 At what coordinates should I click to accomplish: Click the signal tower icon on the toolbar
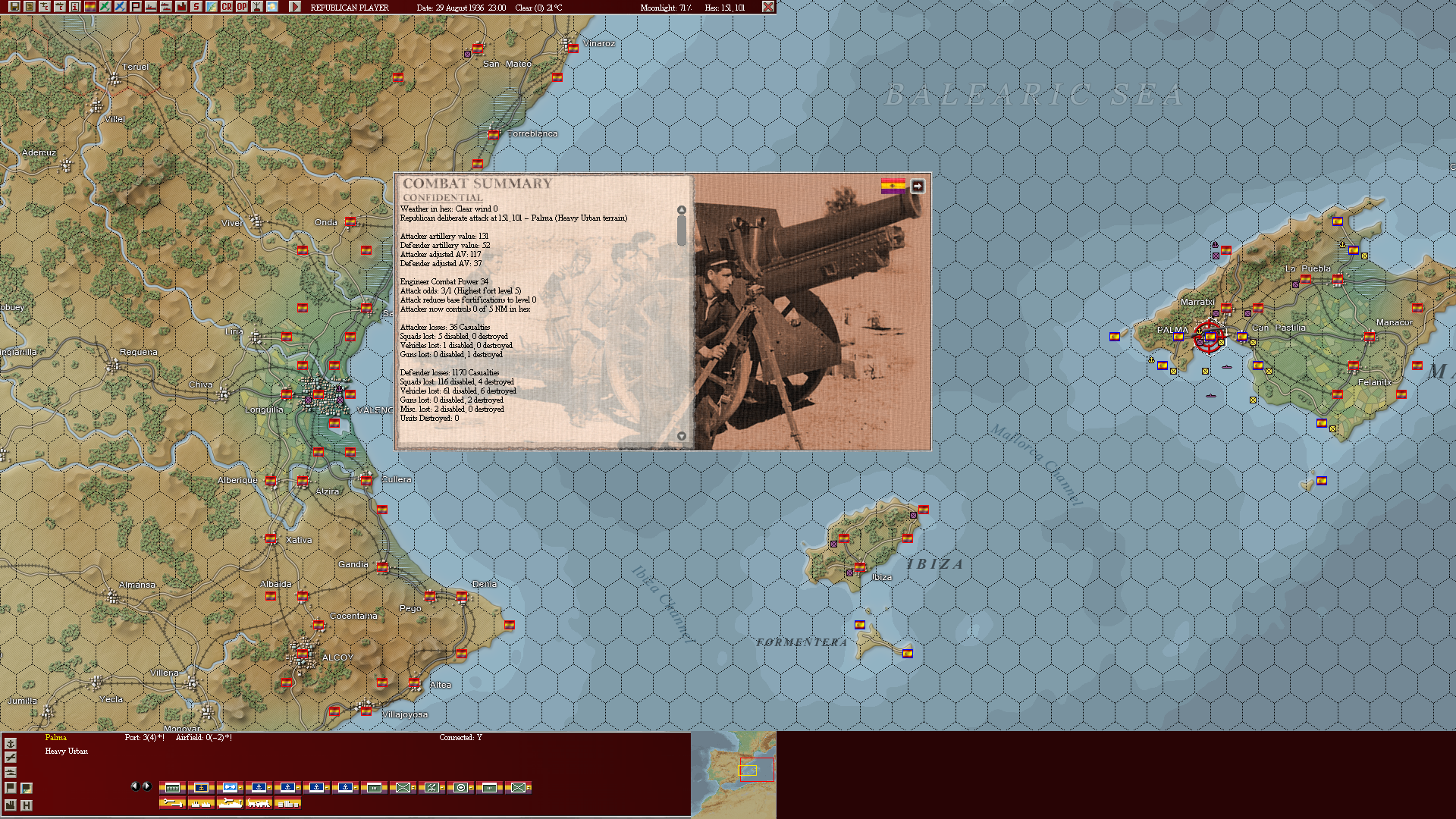[x=258, y=7]
